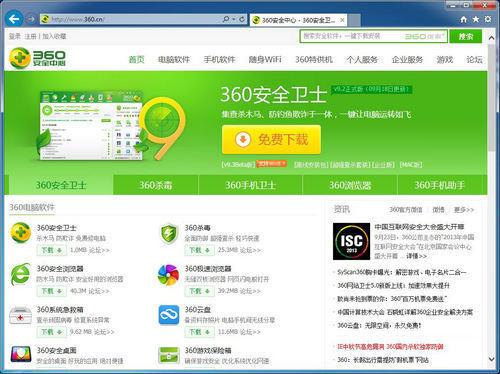Viewport: 500px width, 374px height.
Task: Open the 更多>> news link
Action: [464, 210]
